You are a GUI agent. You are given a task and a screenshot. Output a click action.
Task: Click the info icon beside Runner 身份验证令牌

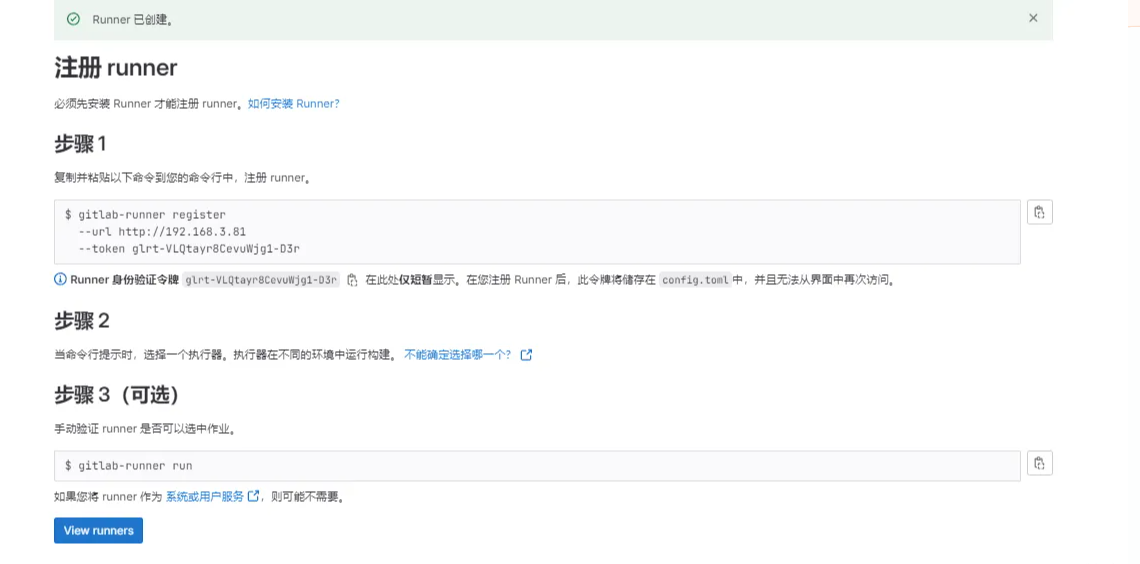click(60, 280)
